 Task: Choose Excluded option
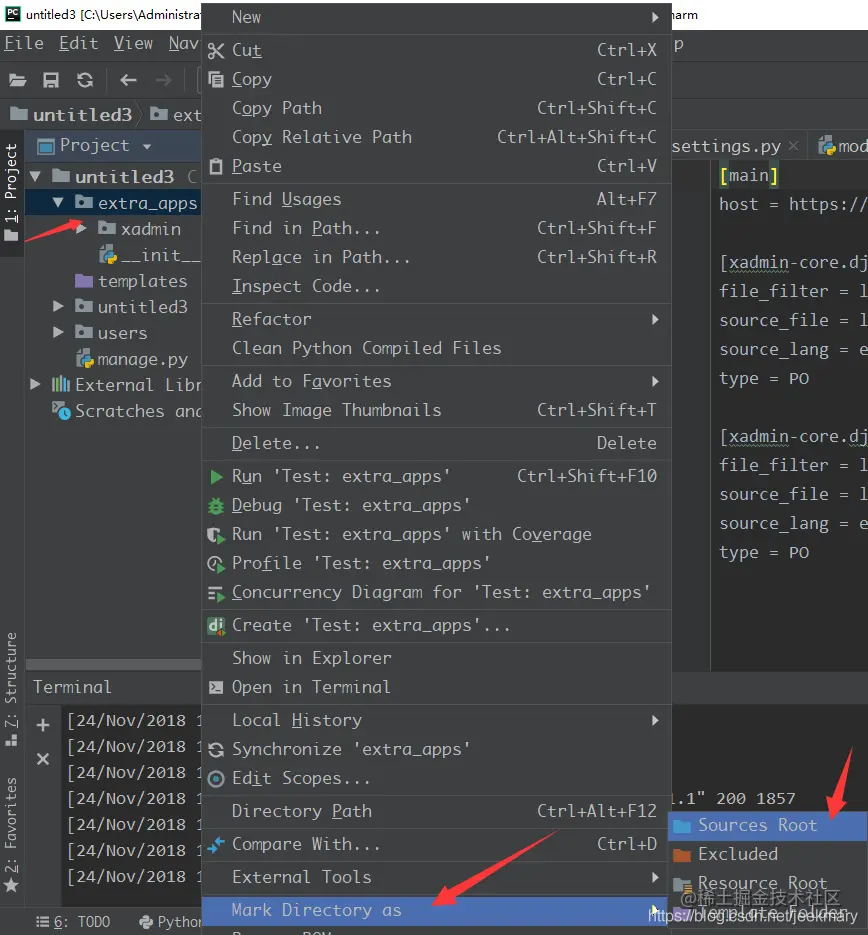pos(768,854)
